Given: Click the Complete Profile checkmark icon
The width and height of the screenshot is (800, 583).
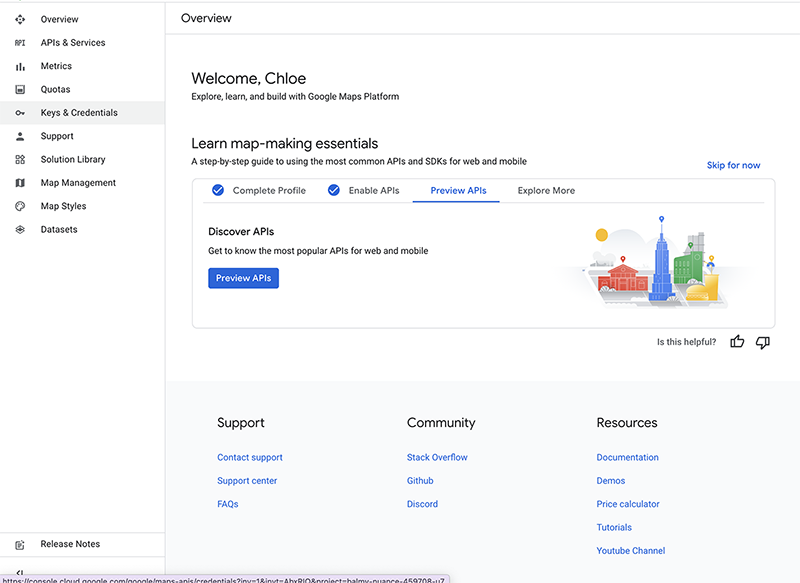Looking at the screenshot, I should [218, 190].
